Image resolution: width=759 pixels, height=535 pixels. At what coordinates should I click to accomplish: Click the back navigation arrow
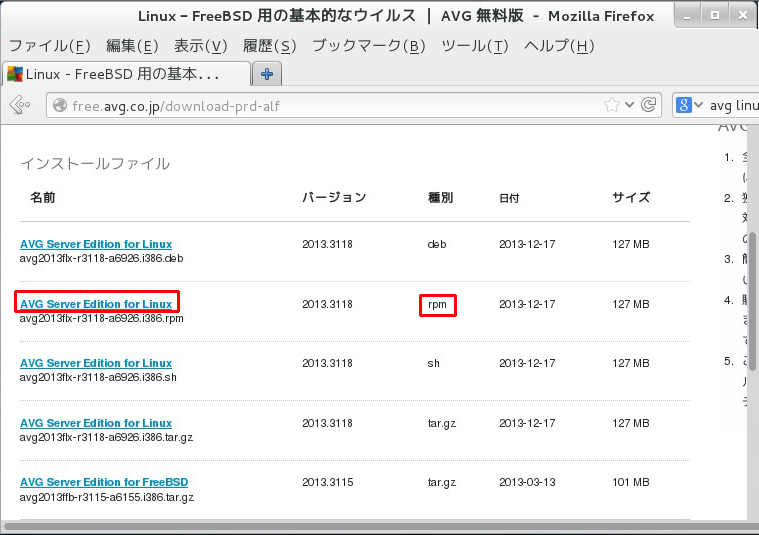pyautogui.click(x=18, y=105)
